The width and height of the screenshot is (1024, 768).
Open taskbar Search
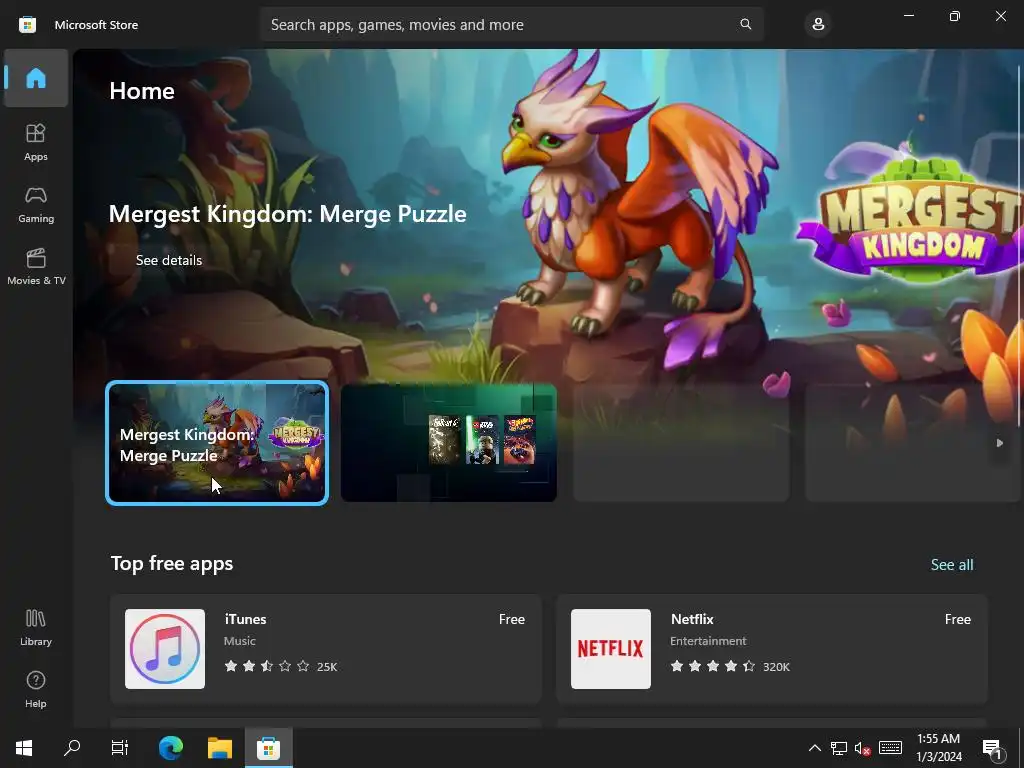coord(72,748)
